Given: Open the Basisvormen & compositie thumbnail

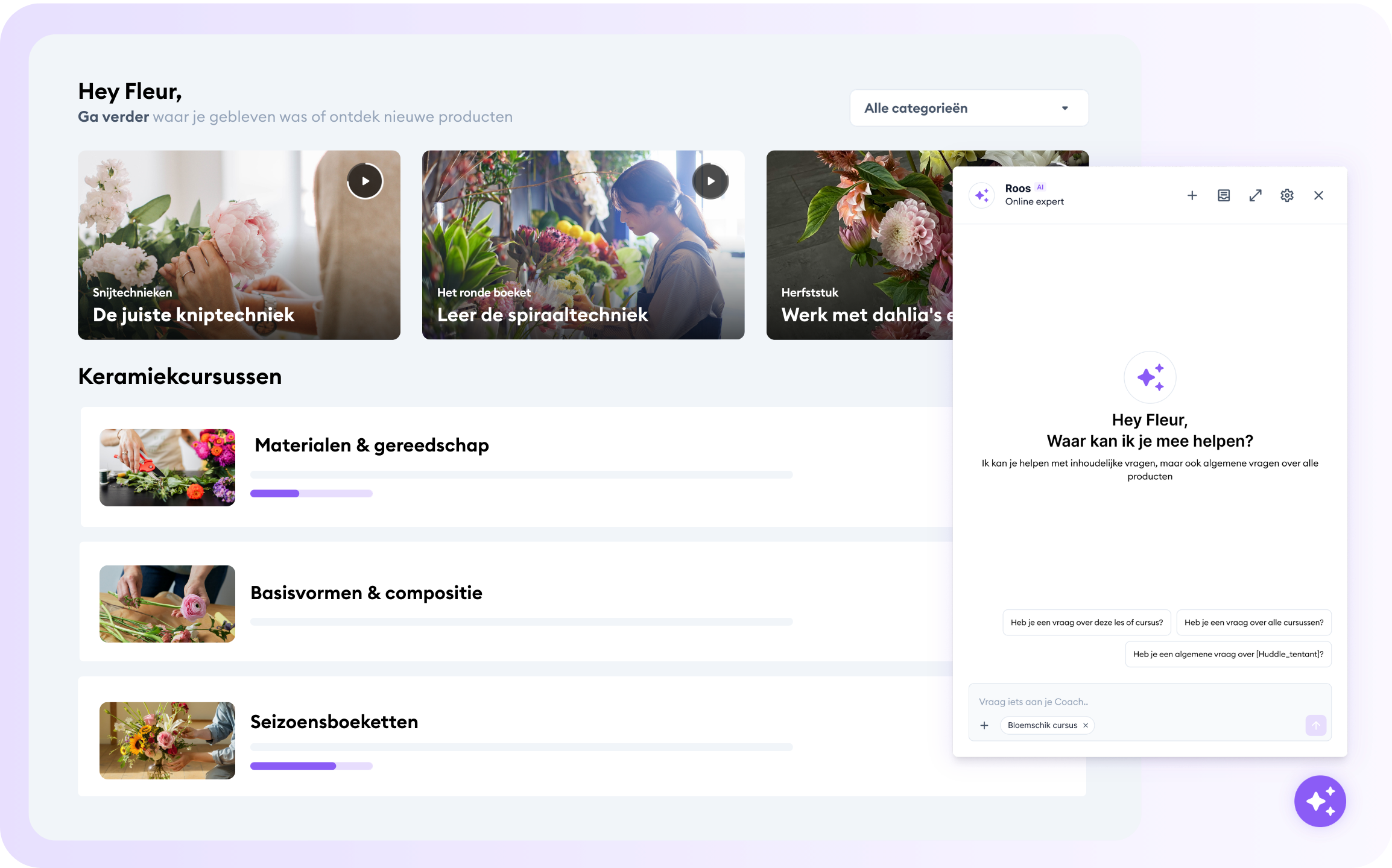Looking at the screenshot, I should tap(167, 603).
